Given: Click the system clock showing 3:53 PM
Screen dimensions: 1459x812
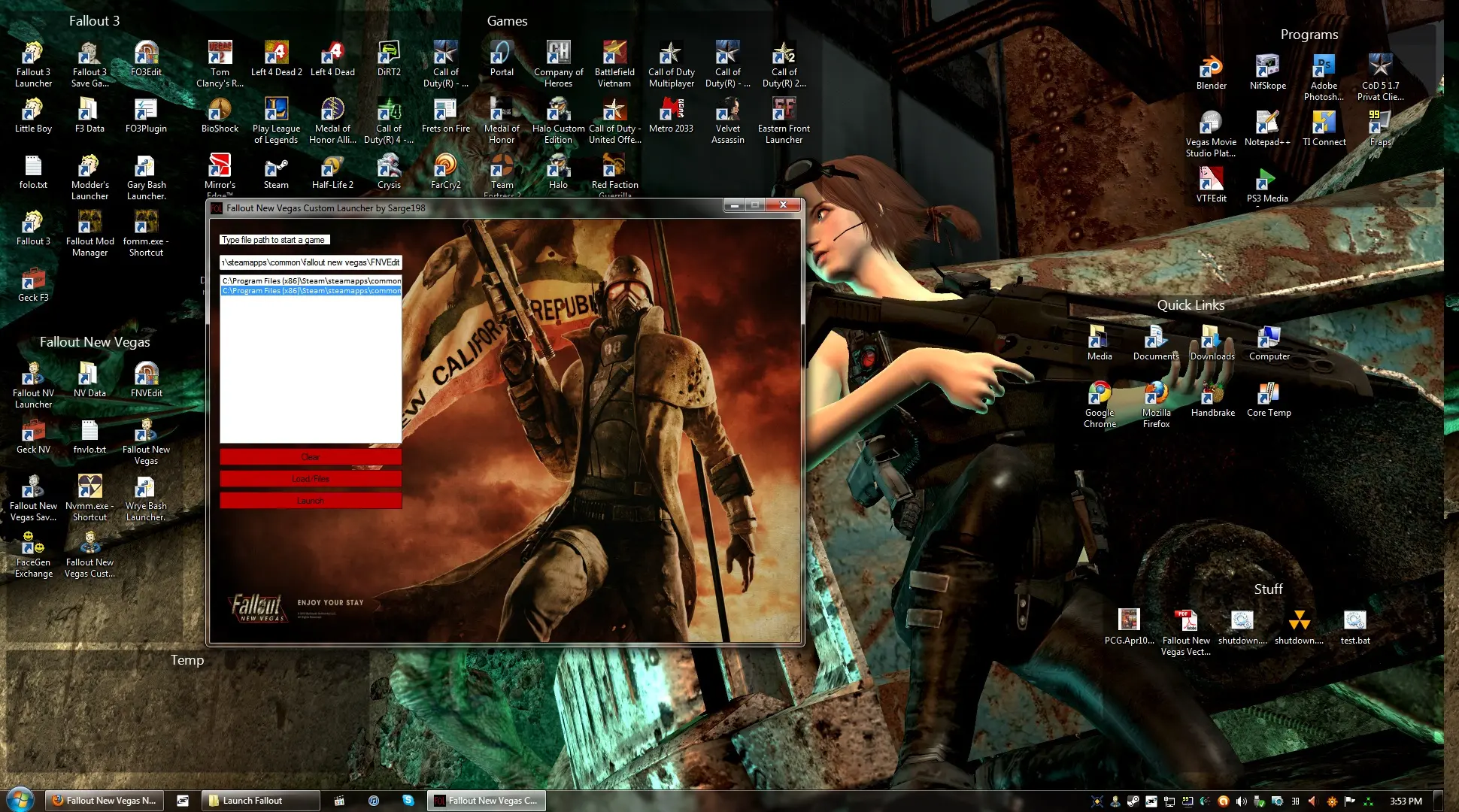Looking at the screenshot, I should coord(1406,801).
